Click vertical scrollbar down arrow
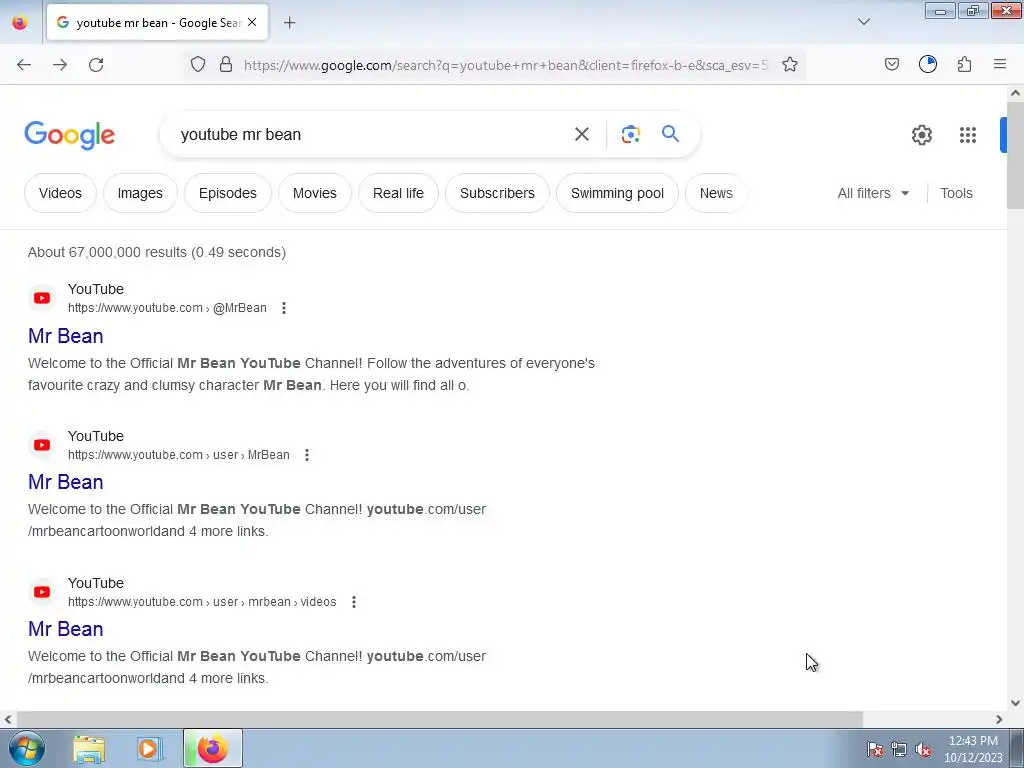 click(x=1015, y=703)
